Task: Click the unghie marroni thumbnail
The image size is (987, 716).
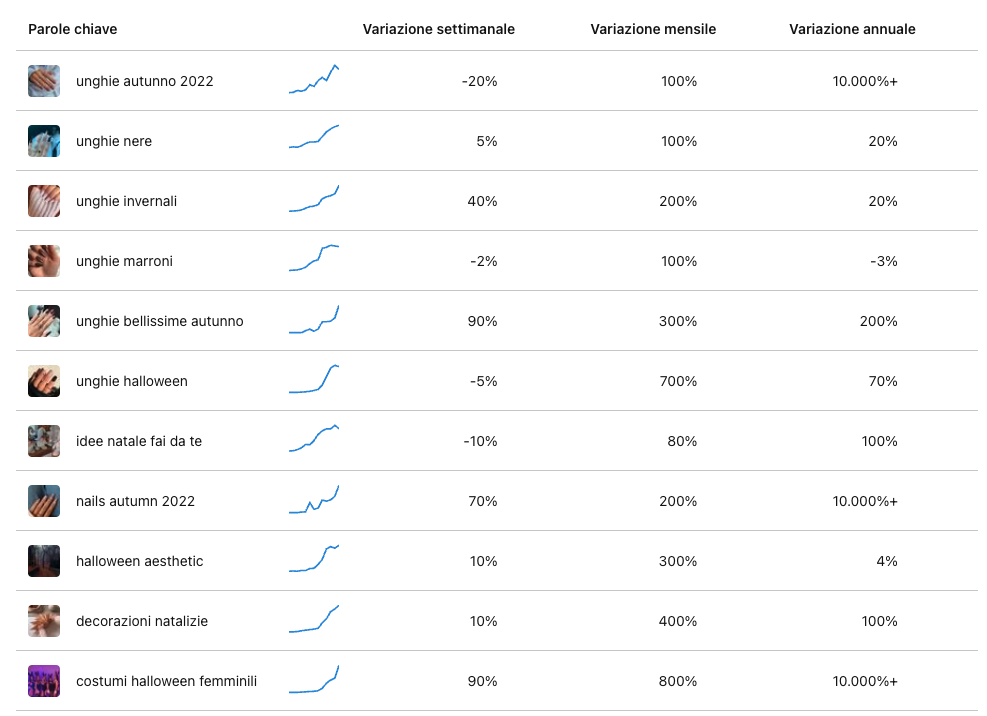Action: coord(44,261)
